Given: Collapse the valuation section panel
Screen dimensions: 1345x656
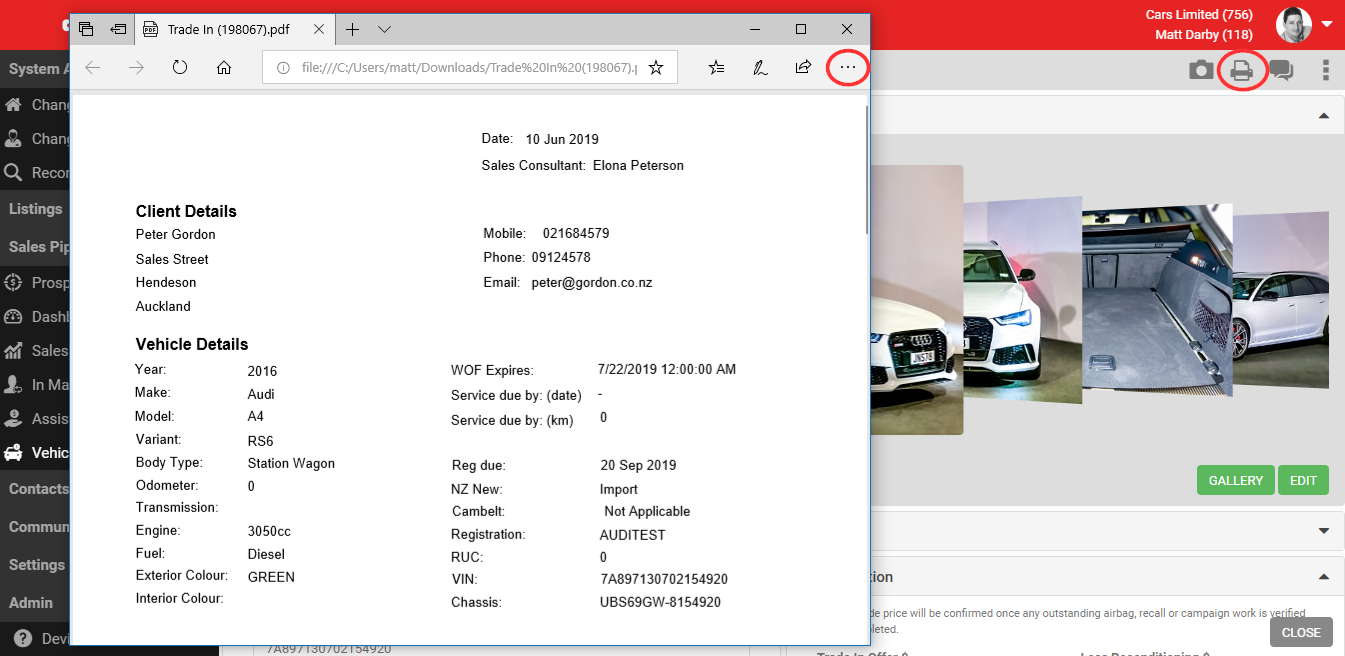Looking at the screenshot, I should click(x=1324, y=577).
